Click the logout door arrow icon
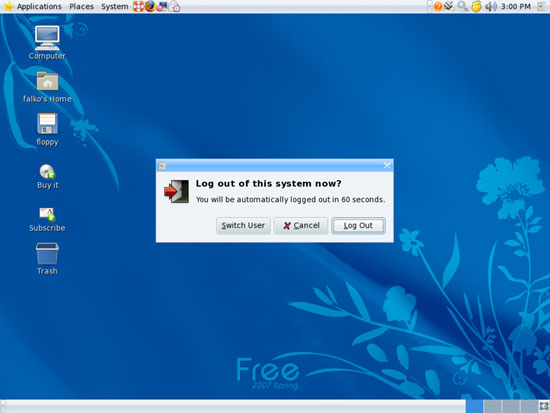 pyautogui.click(x=176, y=192)
